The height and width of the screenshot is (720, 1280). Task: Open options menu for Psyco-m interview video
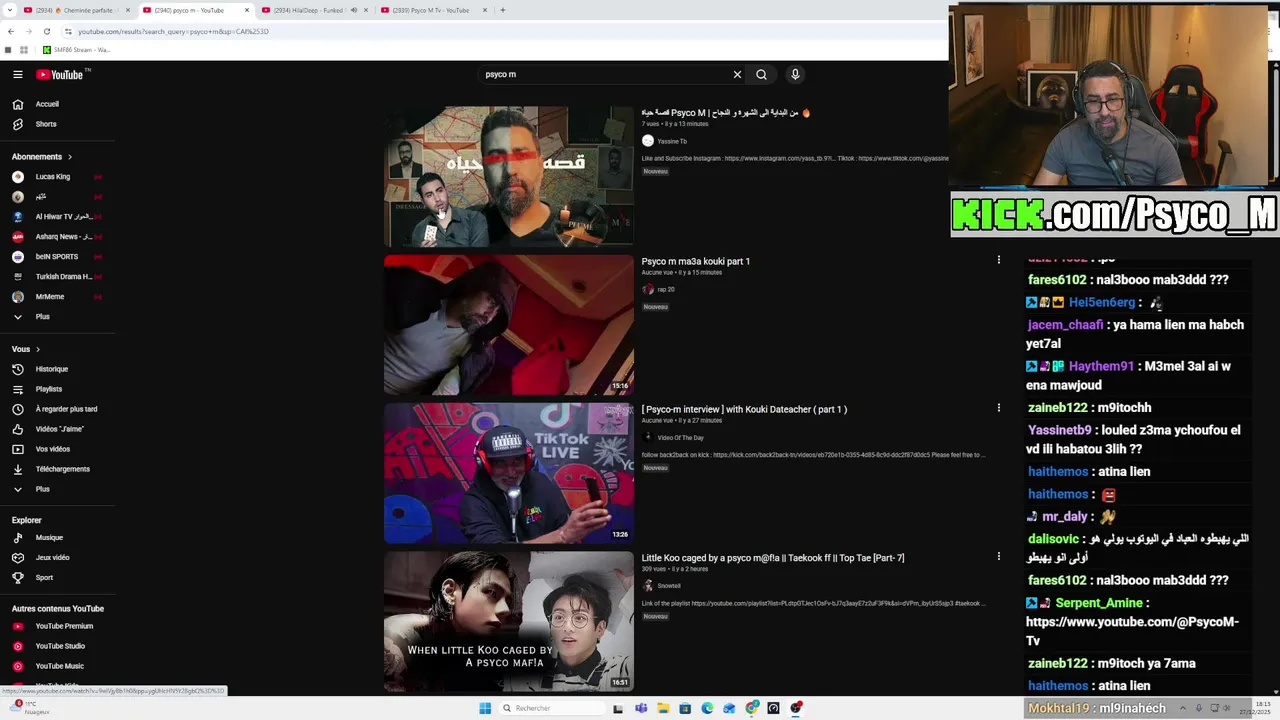pyautogui.click(x=998, y=408)
